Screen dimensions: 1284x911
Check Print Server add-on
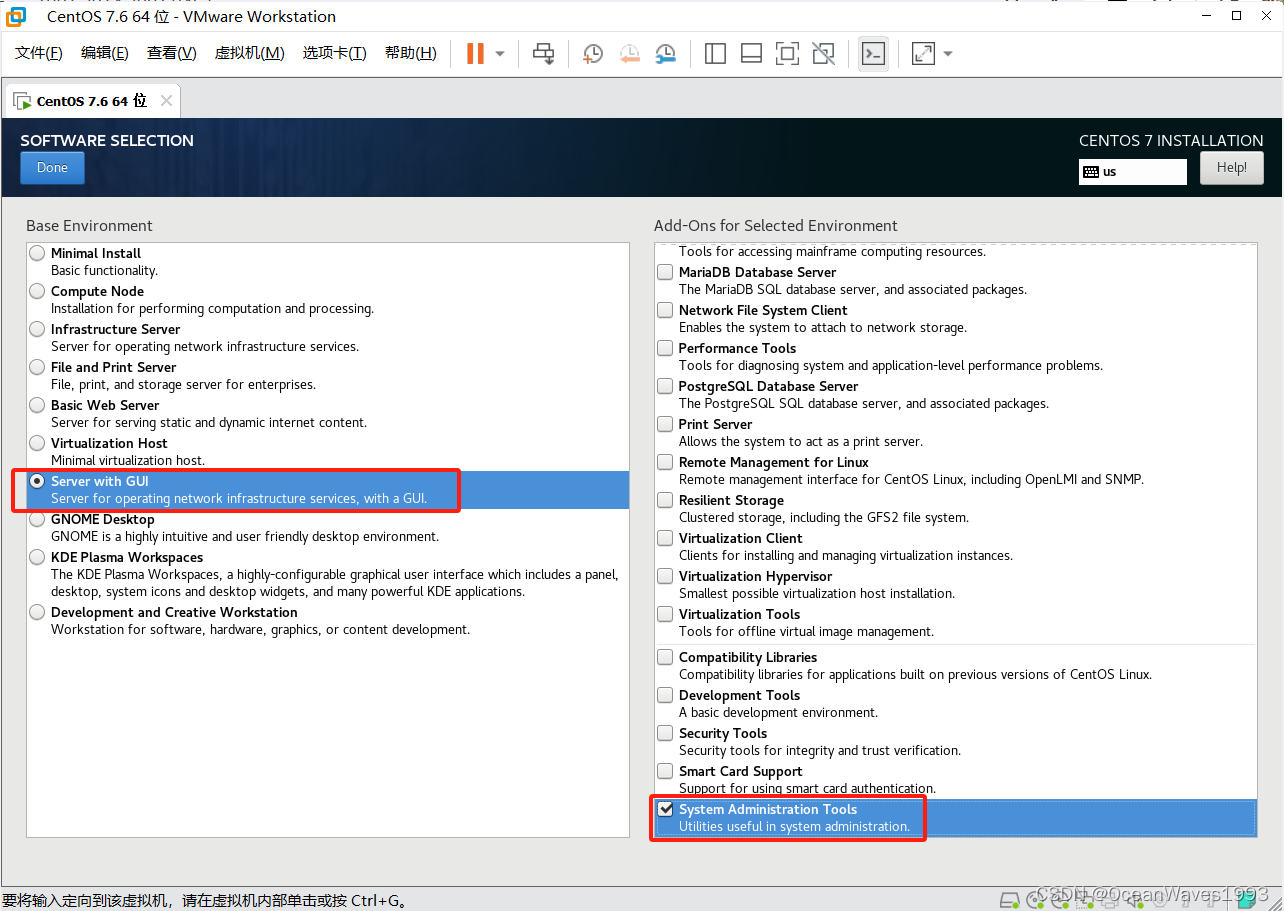coord(665,424)
